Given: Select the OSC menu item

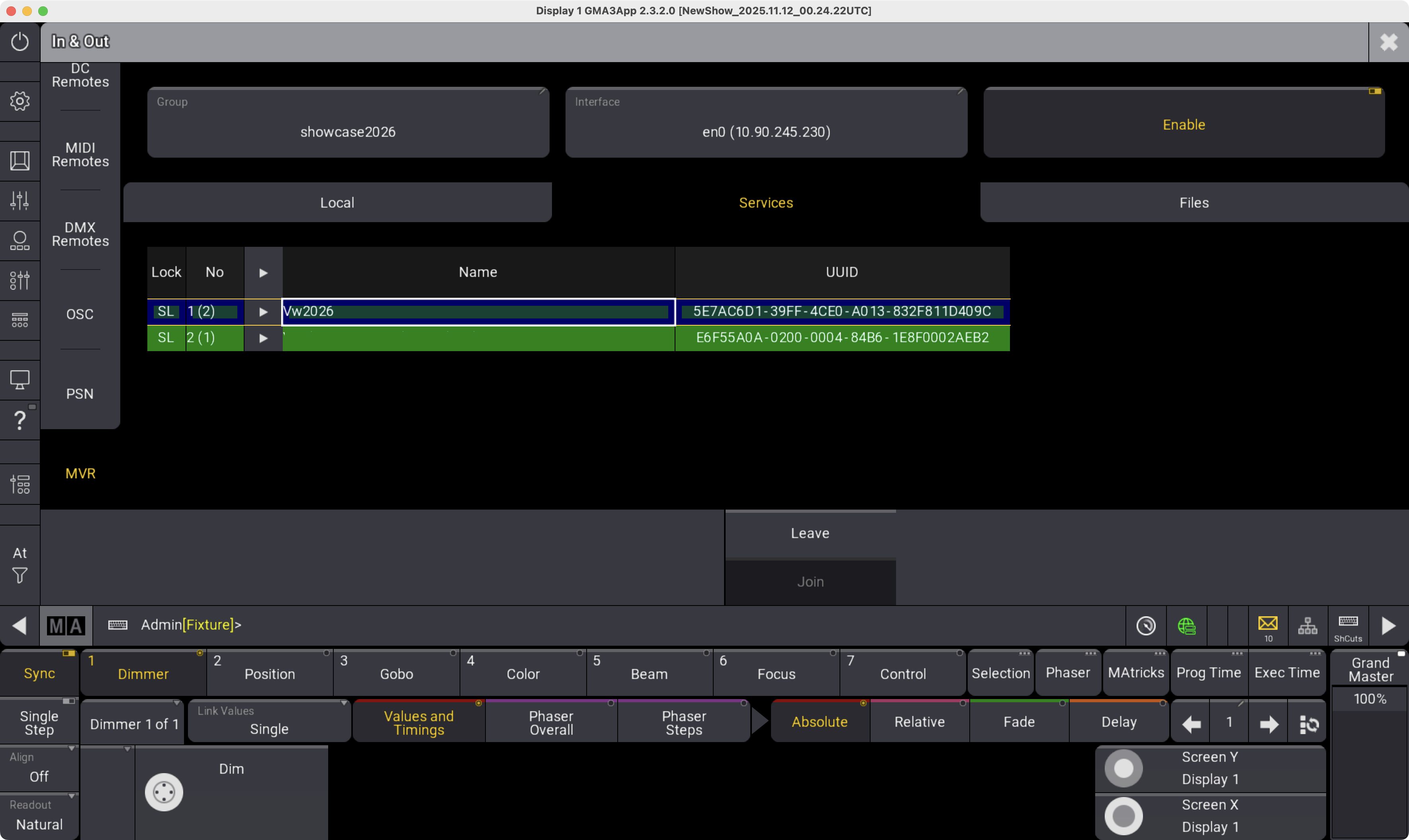Looking at the screenshot, I should tap(80, 314).
